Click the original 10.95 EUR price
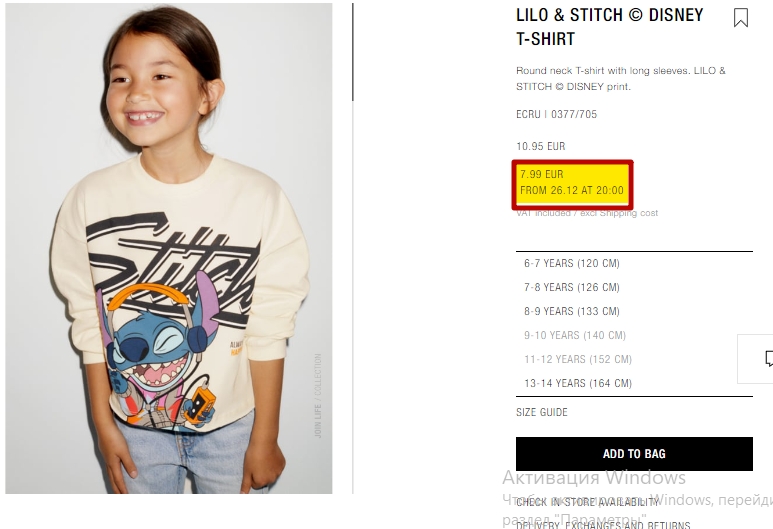Viewport: 773px width, 529px height. pyautogui.click(x=541, y=146)
